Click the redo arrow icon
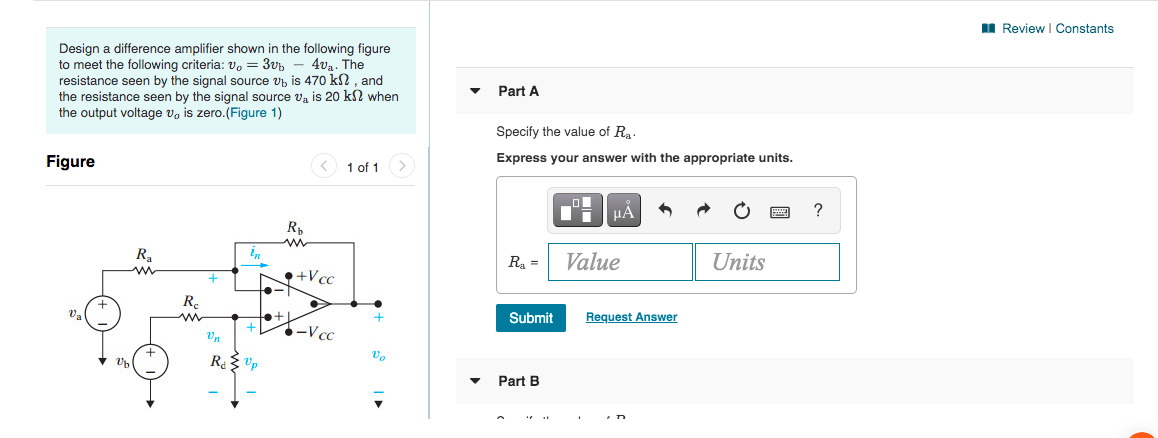Image resolution: width=1158 pixels, height=438 pixels. pyautogui.click(x=702, y=212)
